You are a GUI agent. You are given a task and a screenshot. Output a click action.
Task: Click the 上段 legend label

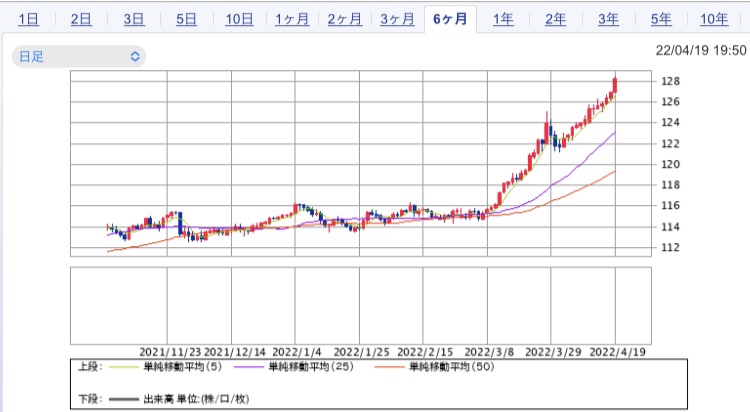(x=90, y=367)
